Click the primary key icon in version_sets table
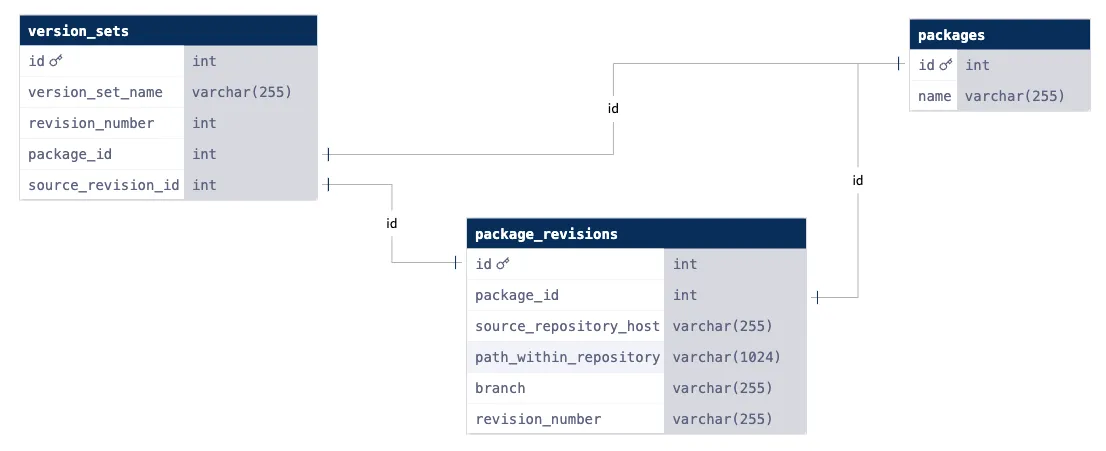 tap(56, 62)
